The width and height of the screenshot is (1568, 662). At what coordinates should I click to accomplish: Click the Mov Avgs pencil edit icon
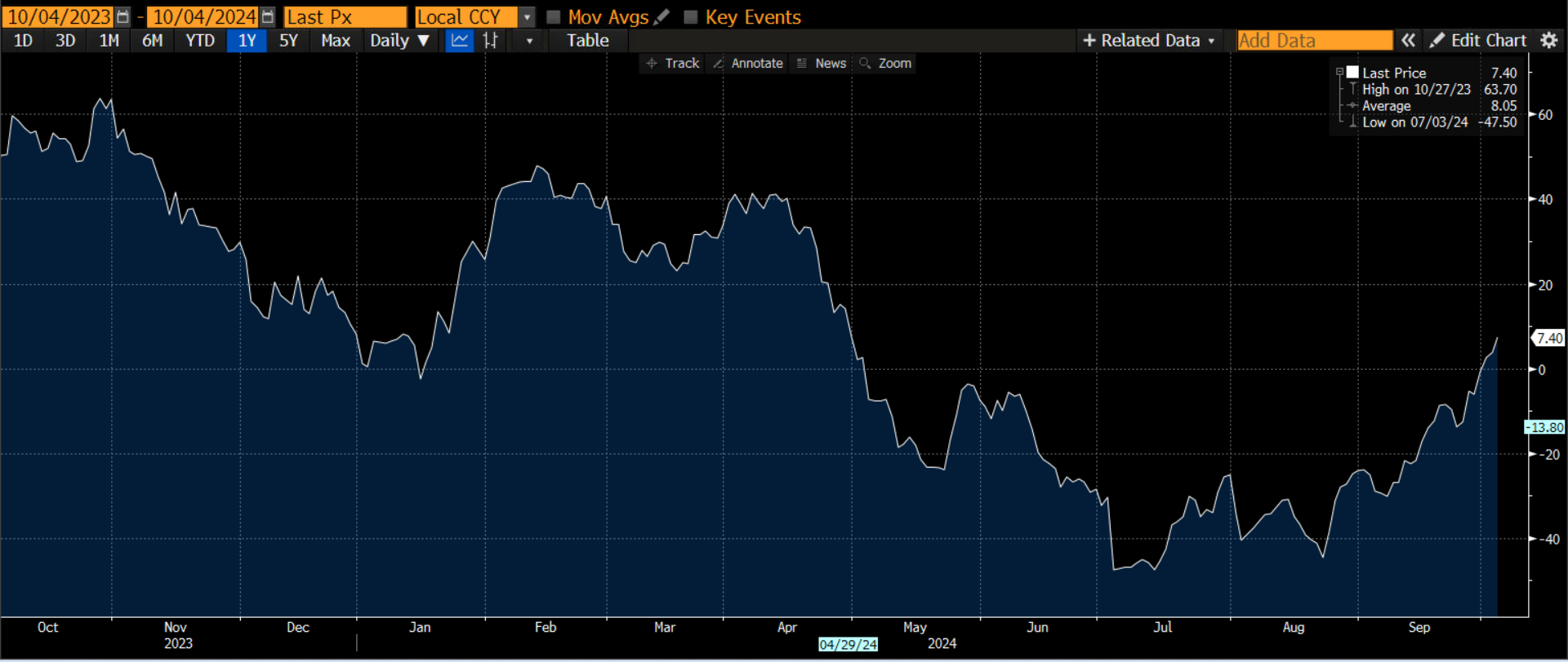662,16
